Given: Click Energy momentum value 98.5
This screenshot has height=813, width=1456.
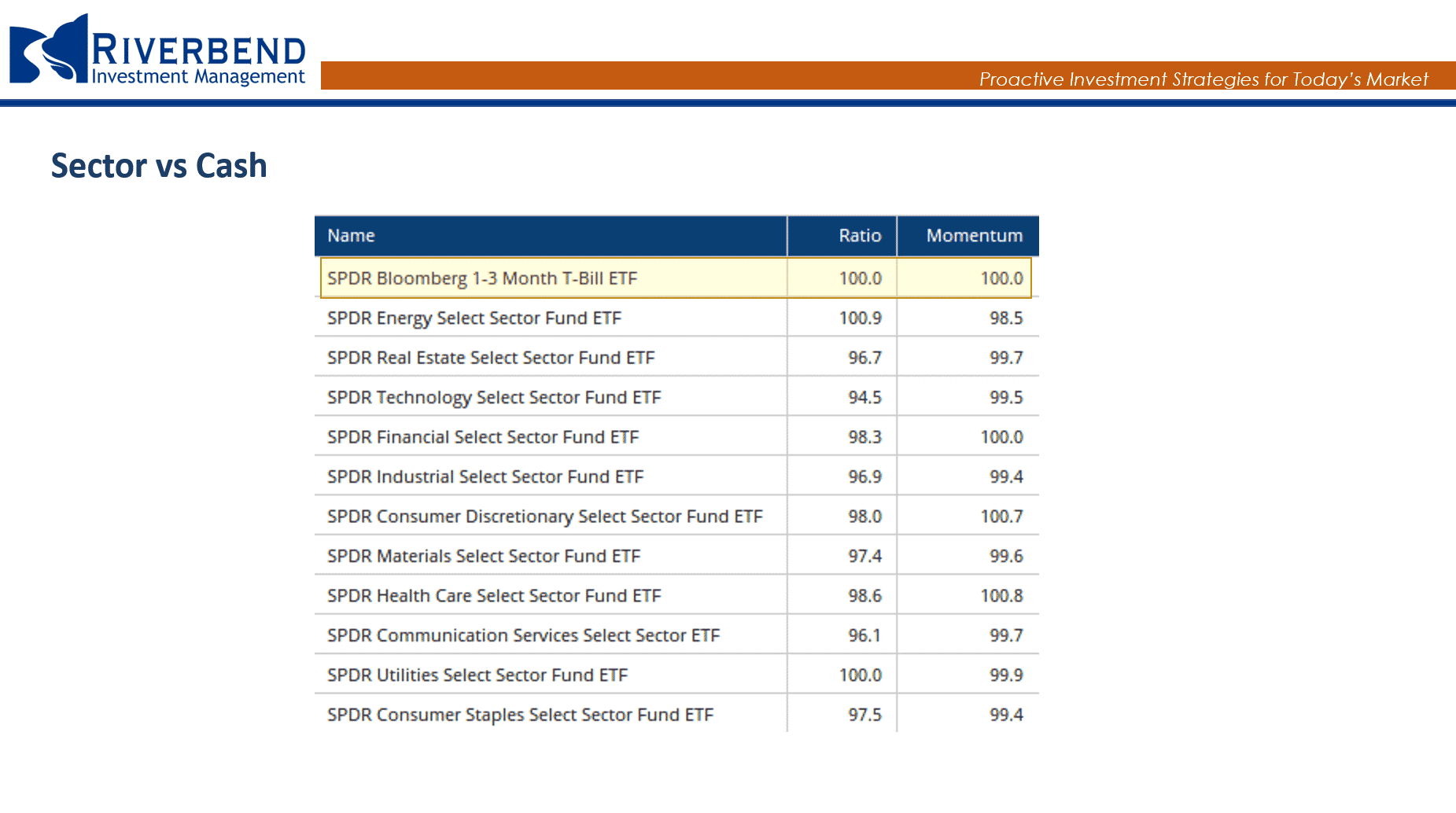Looking at the screenshot, I should pyautogui.click(x=1006, y=318).
